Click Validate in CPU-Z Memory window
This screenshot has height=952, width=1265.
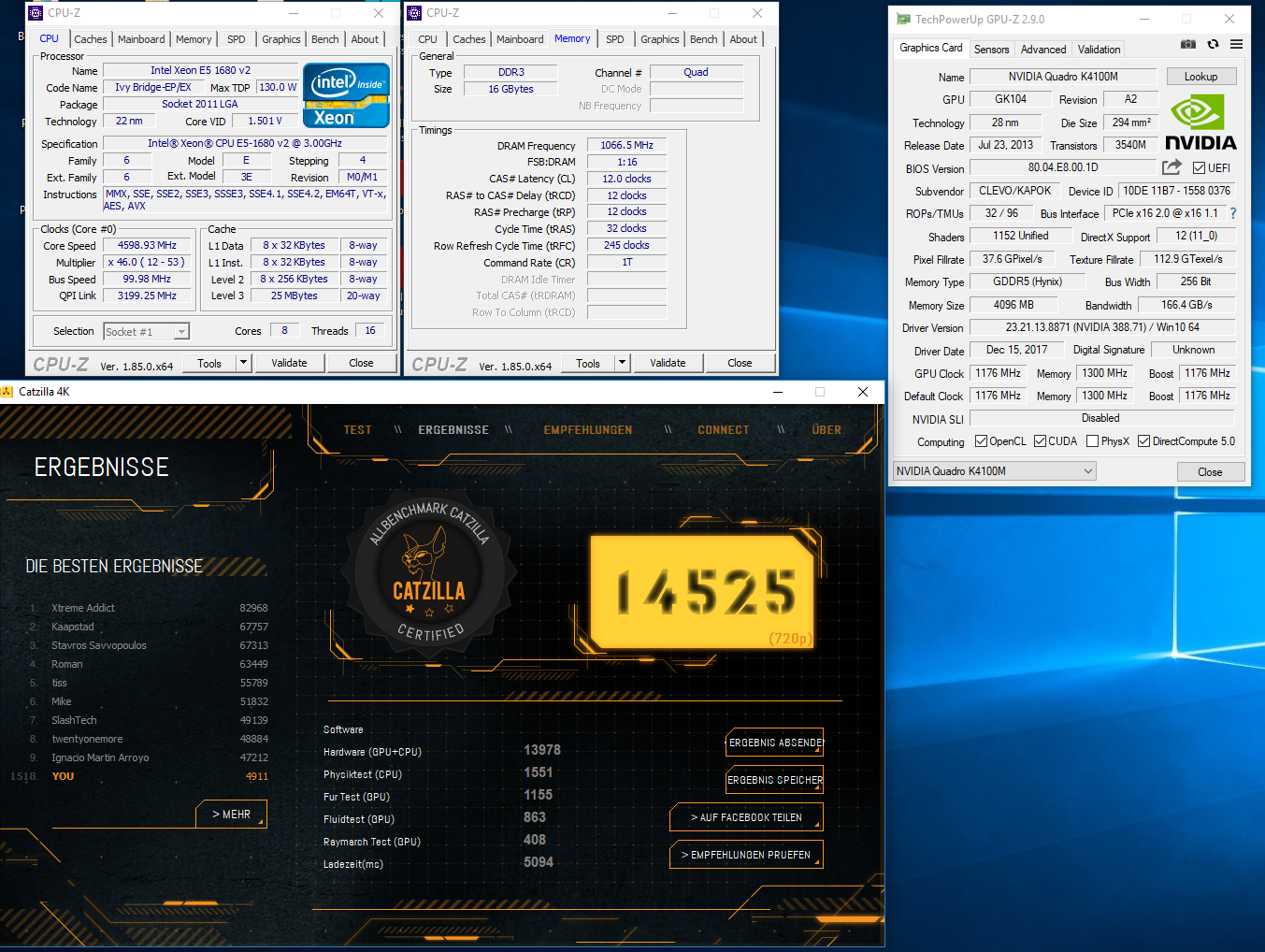click(x=668, y=363)
